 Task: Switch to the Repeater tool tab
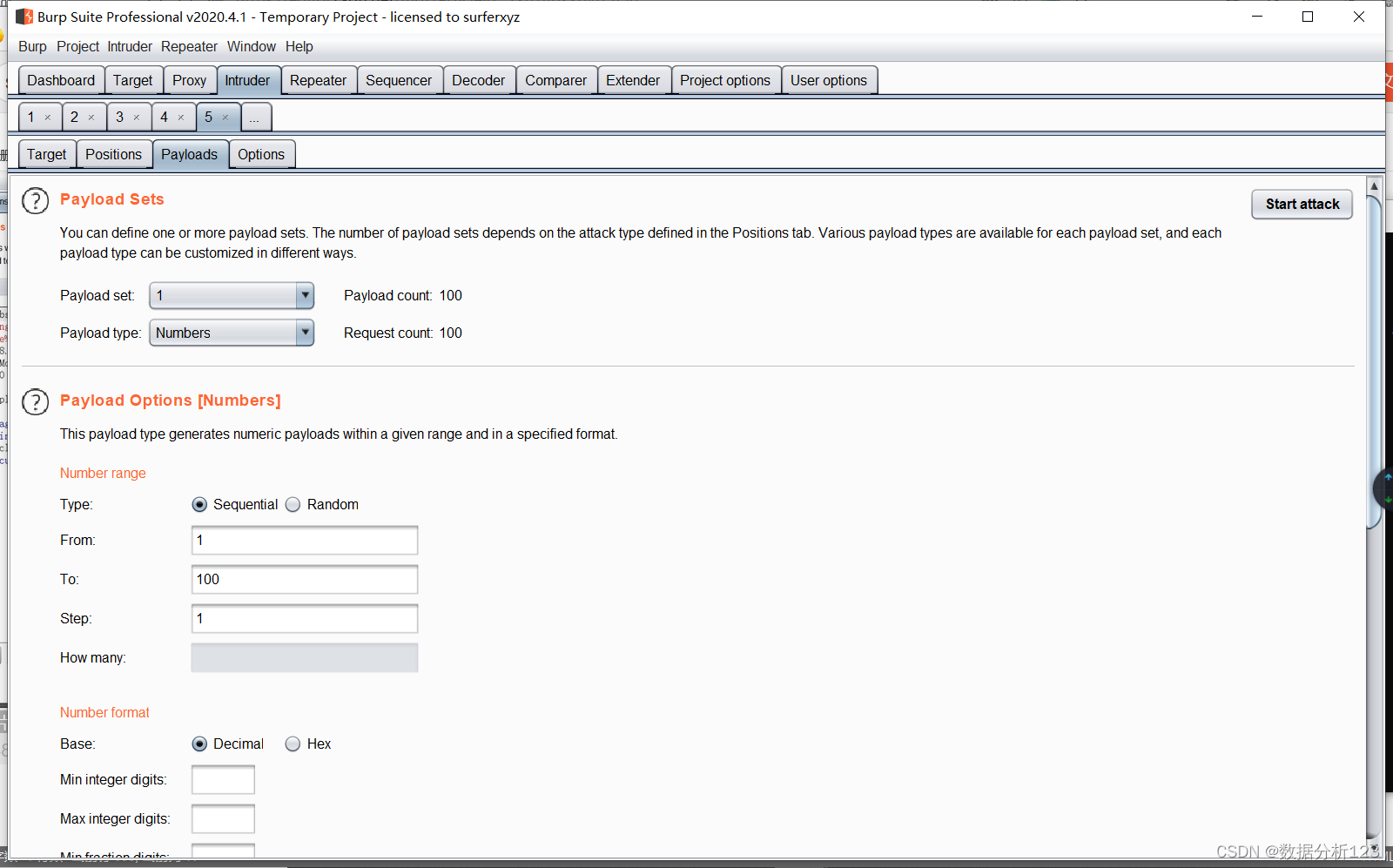318,80
